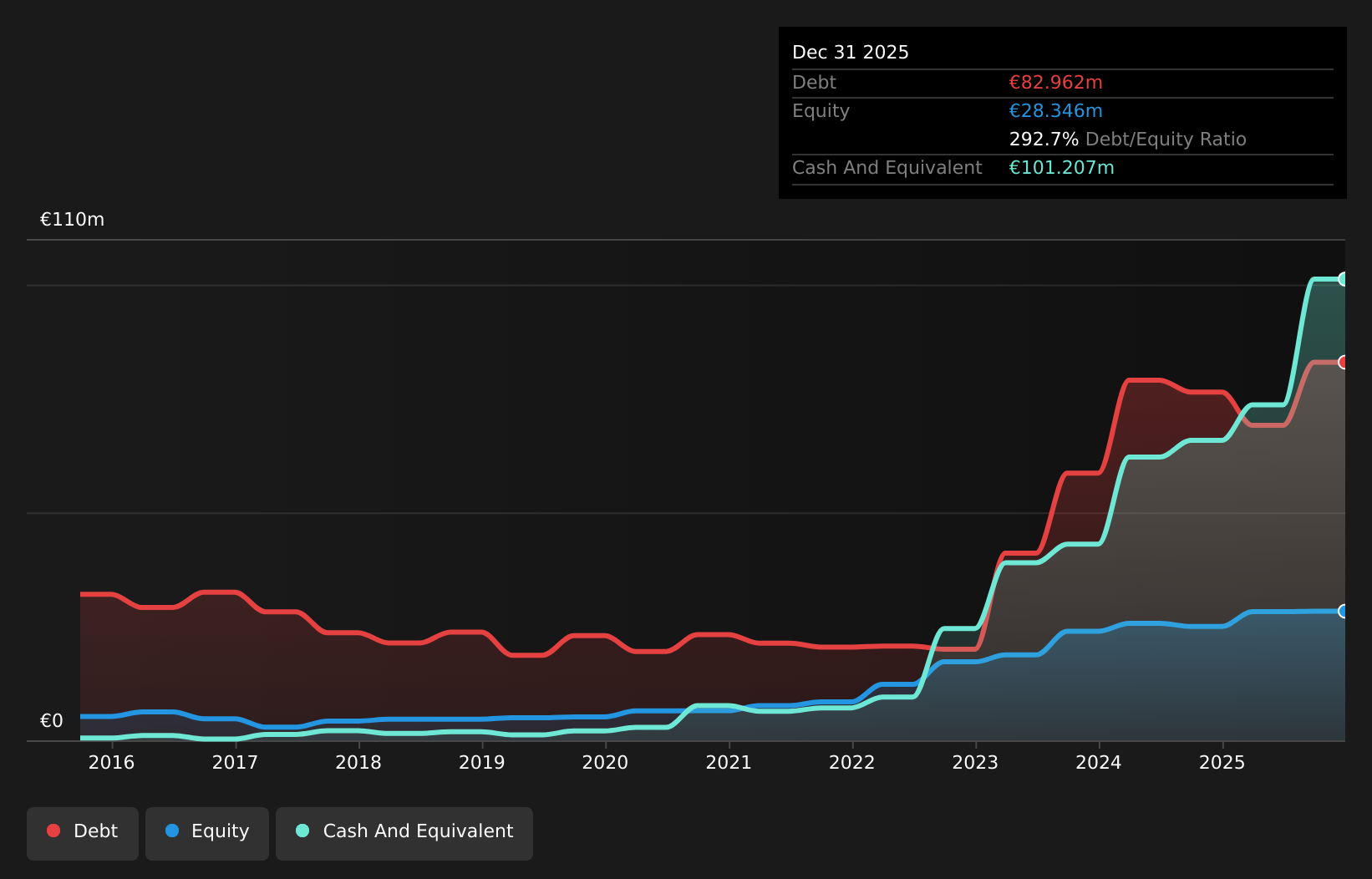Screen dimensions: 1372x879
Task: Click the Equity endpoint marker at Dec 2025
Action: (1344, 611)
